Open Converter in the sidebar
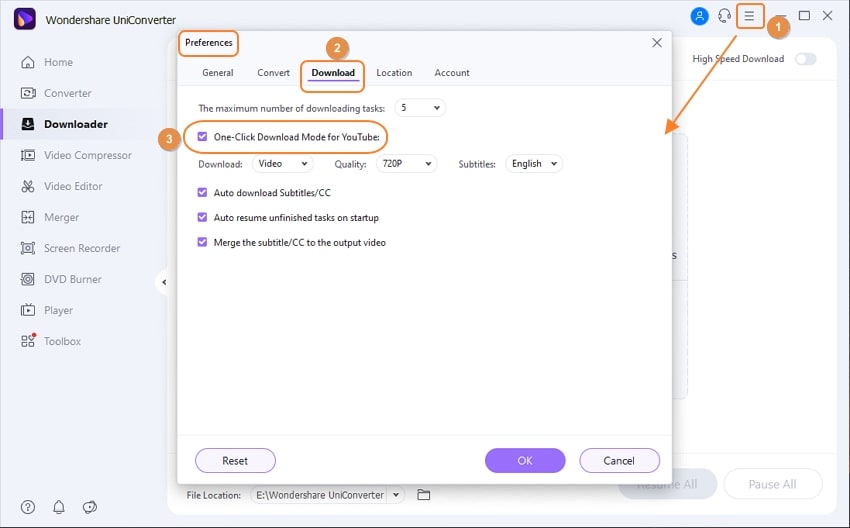Viewport: 850px width, 528px height. pos(68,93)
